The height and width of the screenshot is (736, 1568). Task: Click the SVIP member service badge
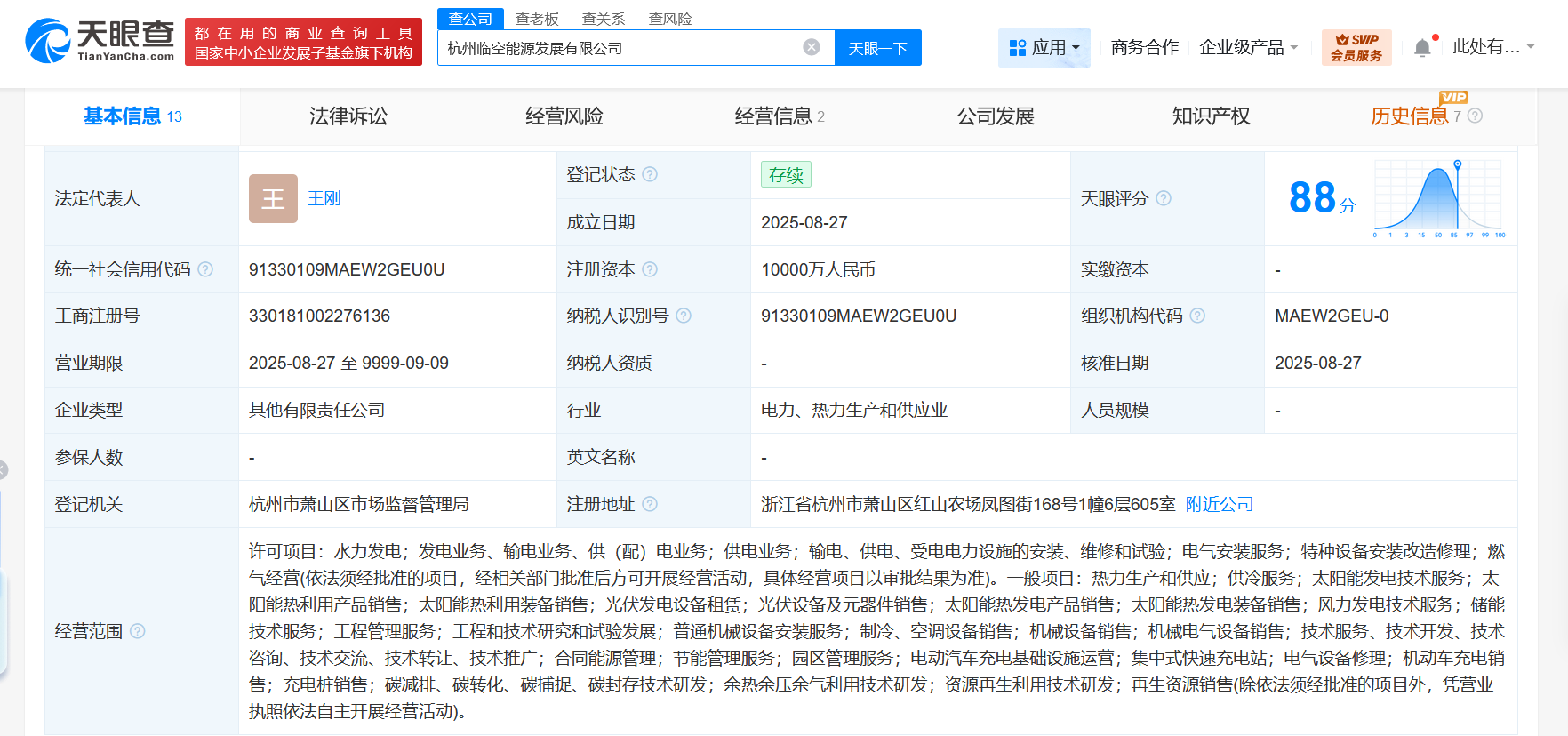(x=1356, y=47)
